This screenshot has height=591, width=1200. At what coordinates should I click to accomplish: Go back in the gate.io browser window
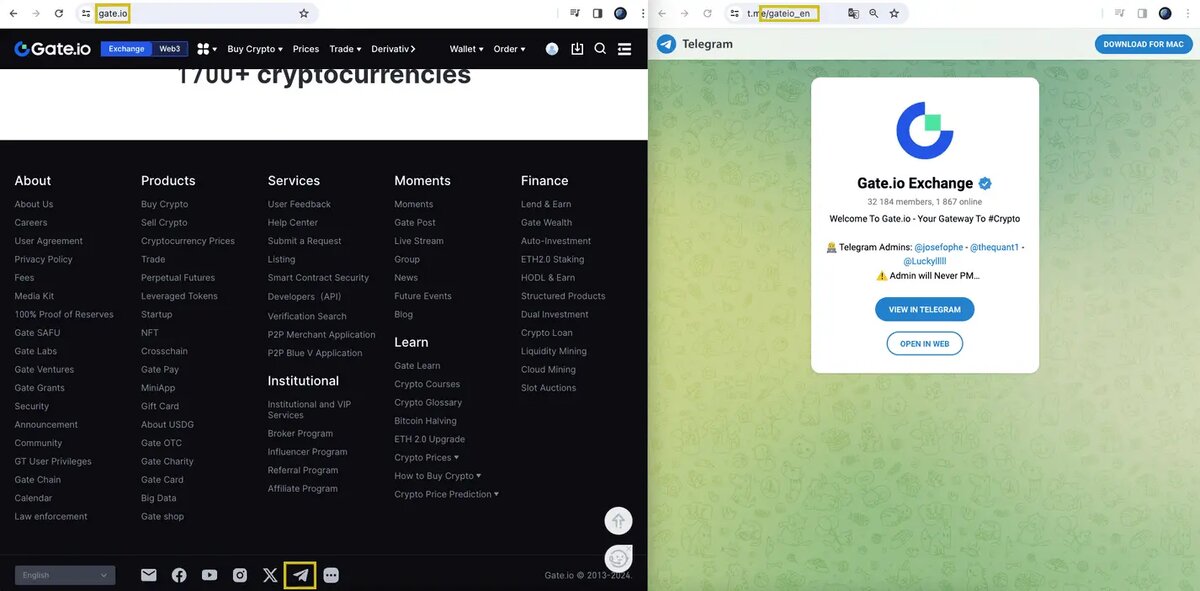[13, 13]
